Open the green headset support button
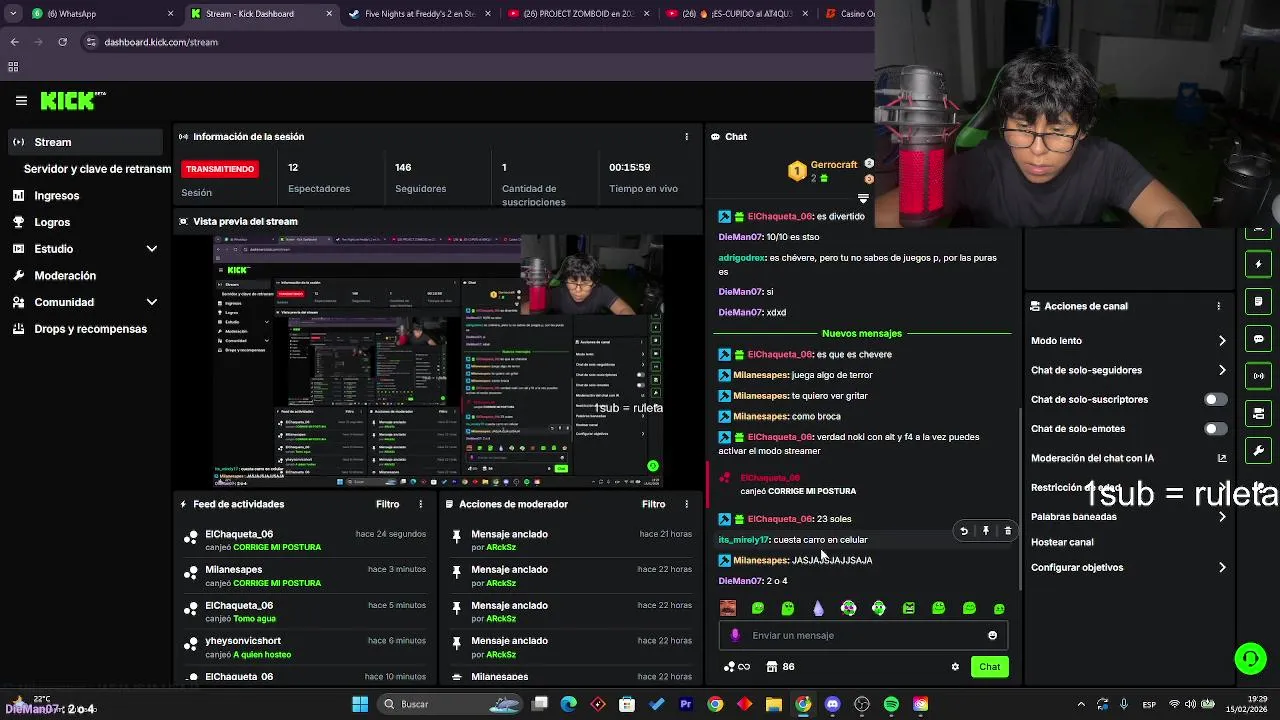 point(1250,658)
